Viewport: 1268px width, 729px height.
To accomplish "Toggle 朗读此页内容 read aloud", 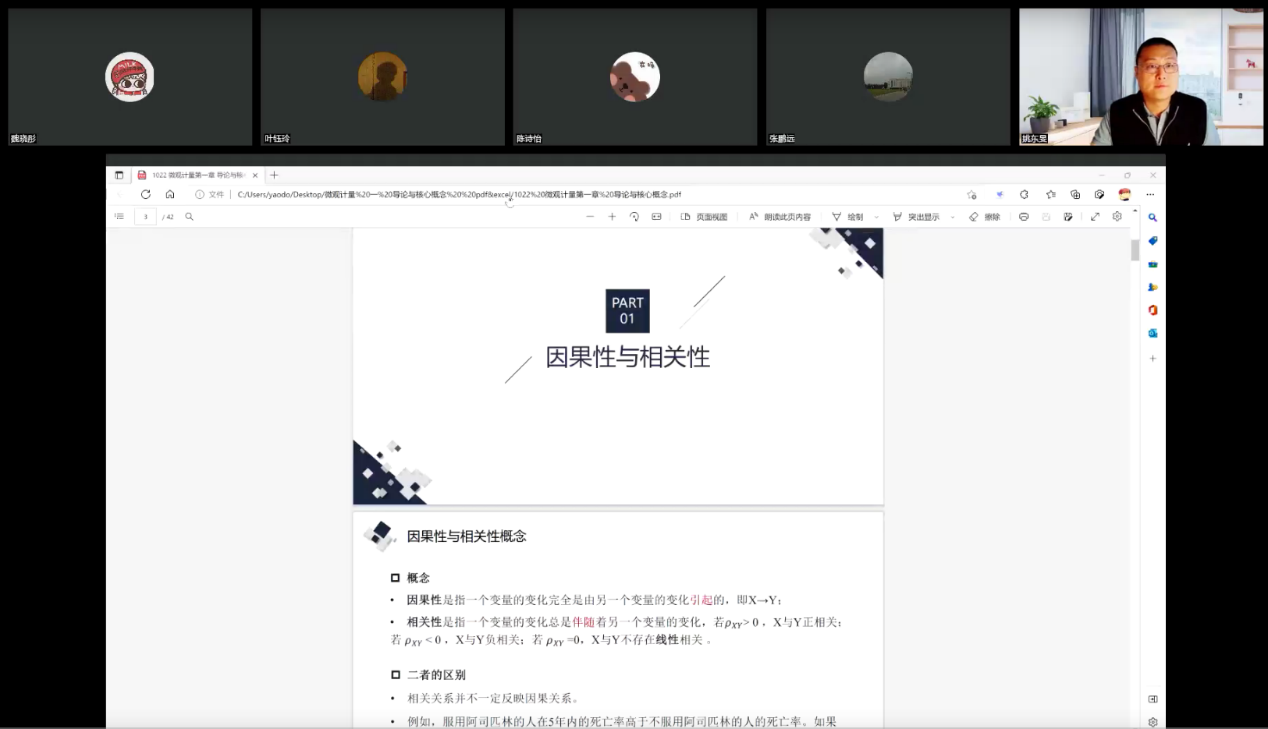I will [780, 216].
